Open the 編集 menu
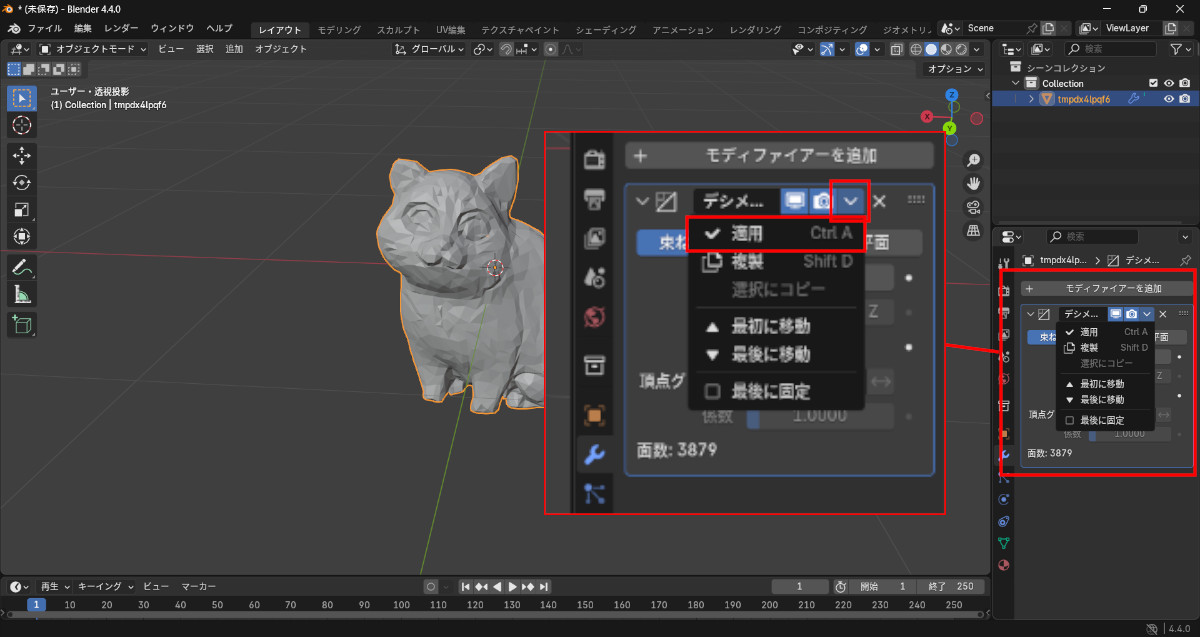The image size is (1200, 637). 83,28
